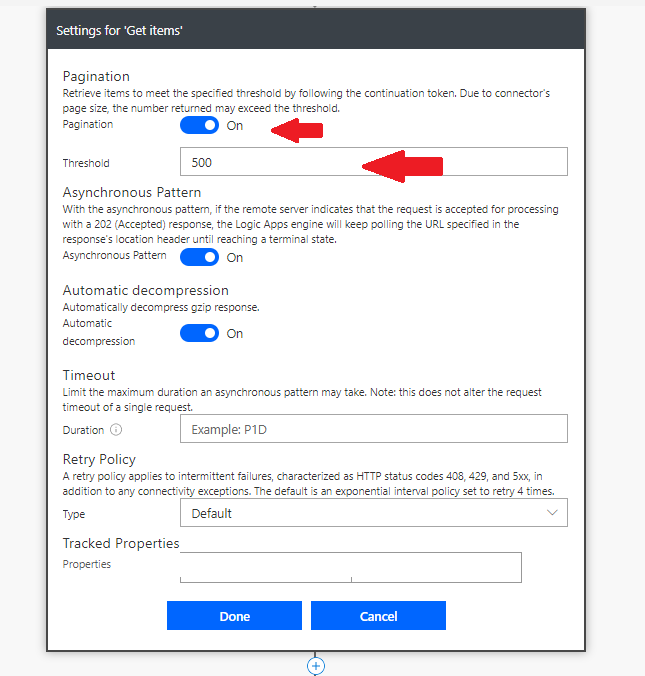This screenshot has height=676, width=645.
Task: Click the 'Automatically decompress gzip response.' text
Action: (x=161, y=307)
